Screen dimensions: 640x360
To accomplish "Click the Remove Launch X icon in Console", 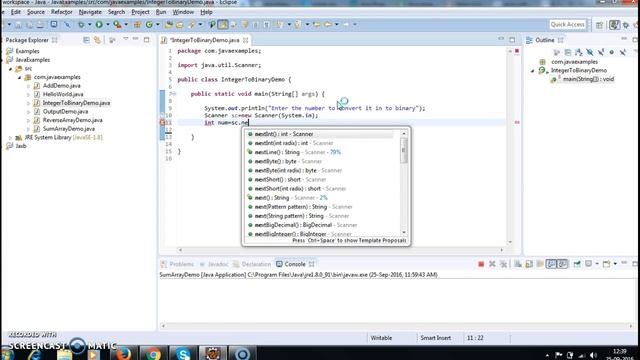I will click(492, 264).
